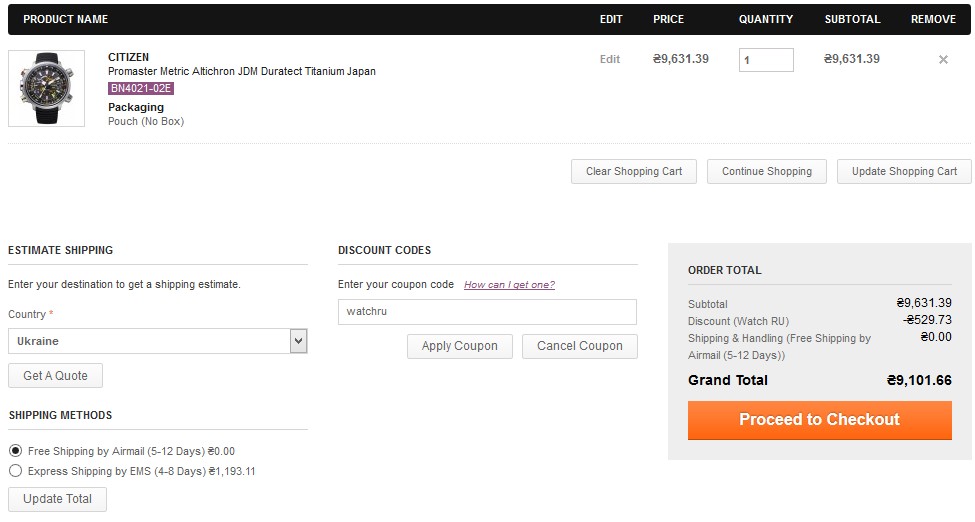
Task: Open the Country dropdown set to Ukraine
Action: [x=157, y=341]
